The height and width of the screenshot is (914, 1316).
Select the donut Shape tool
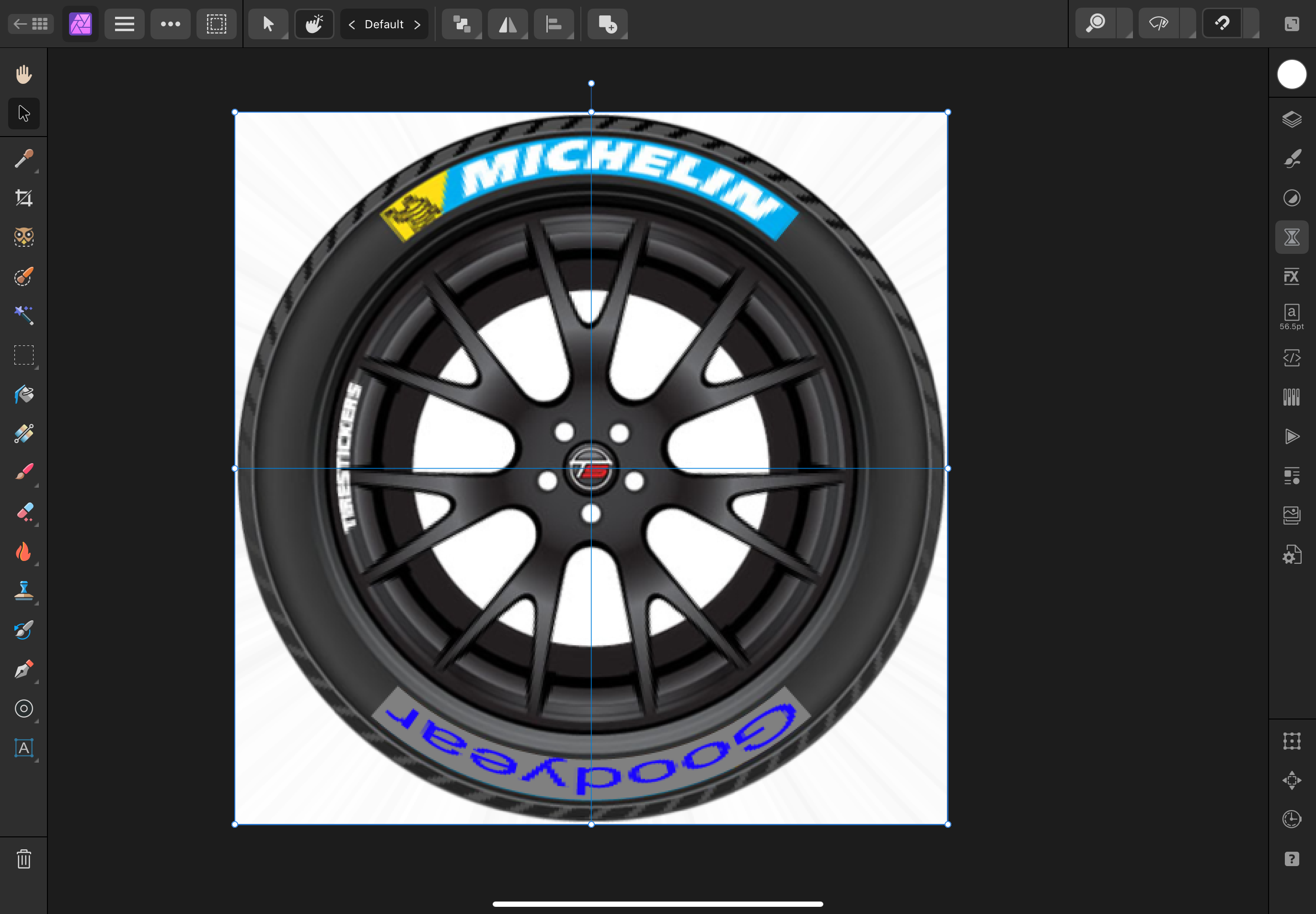(x=23, y=708)
